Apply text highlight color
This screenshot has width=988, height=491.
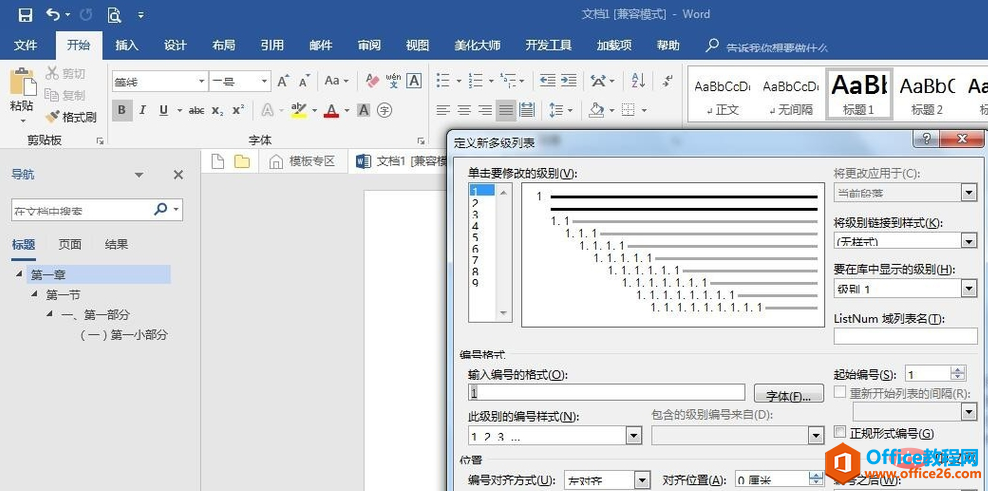coord(299,110)
